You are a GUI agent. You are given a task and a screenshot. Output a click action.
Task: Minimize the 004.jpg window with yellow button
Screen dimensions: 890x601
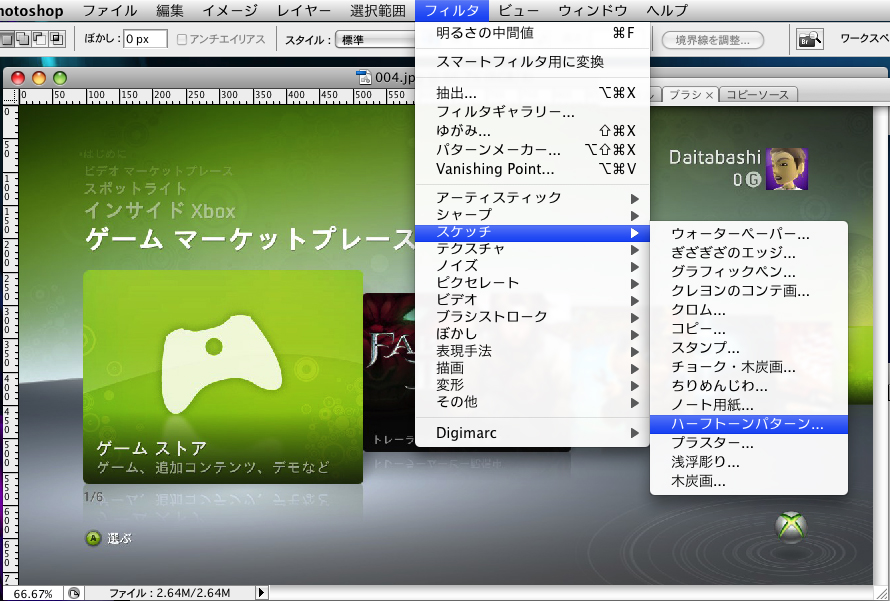coord(39,78)
